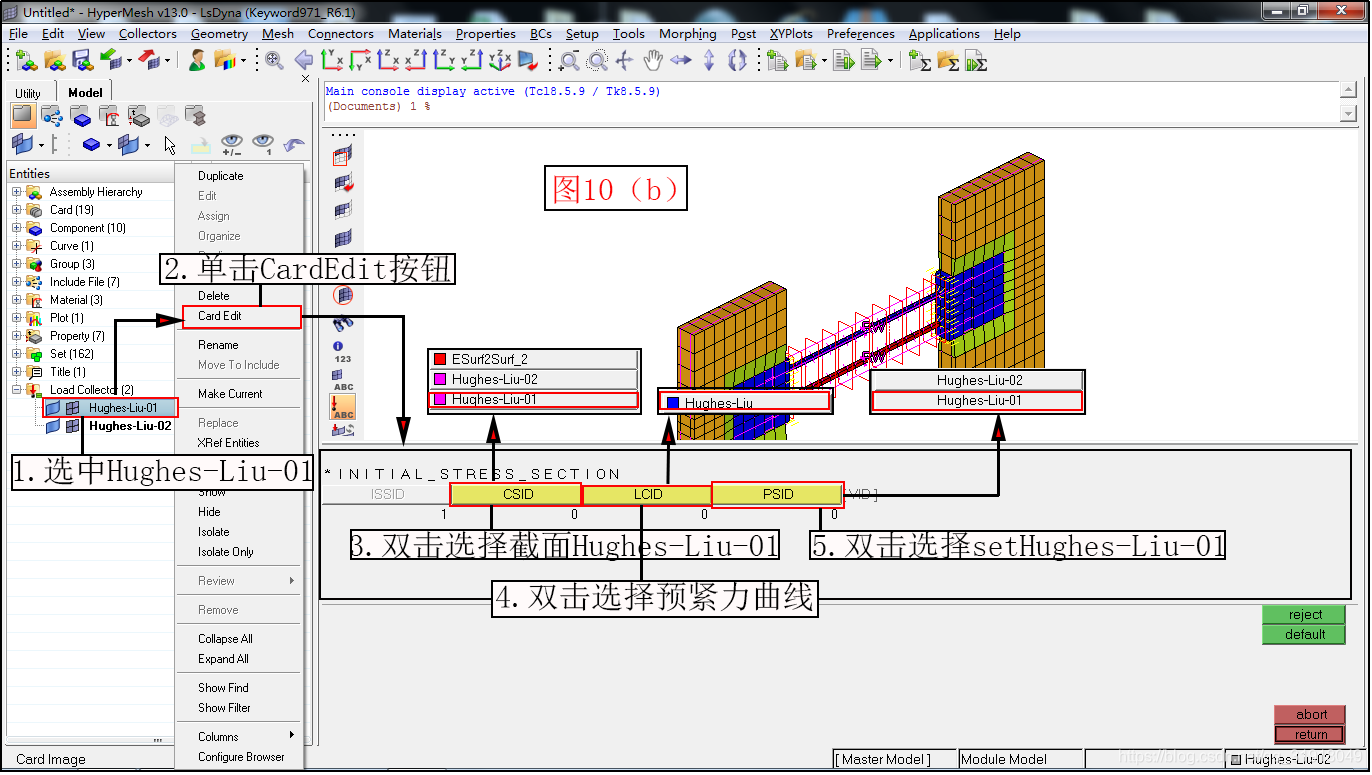Viewport: 1372px width, 775px height.
Task: Expand the Card (19) tree node
Action: [x=16, y=210]
